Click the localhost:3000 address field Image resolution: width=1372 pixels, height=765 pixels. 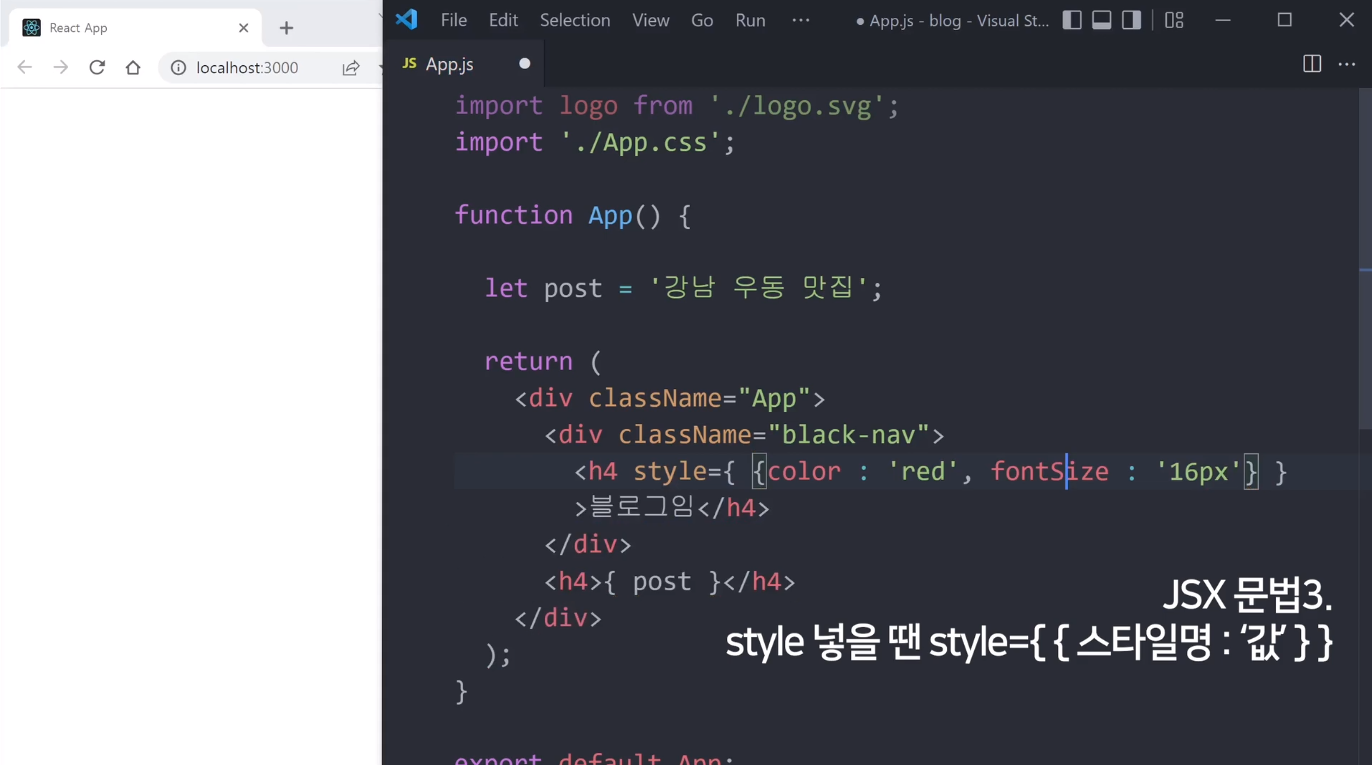click(248, 68)
